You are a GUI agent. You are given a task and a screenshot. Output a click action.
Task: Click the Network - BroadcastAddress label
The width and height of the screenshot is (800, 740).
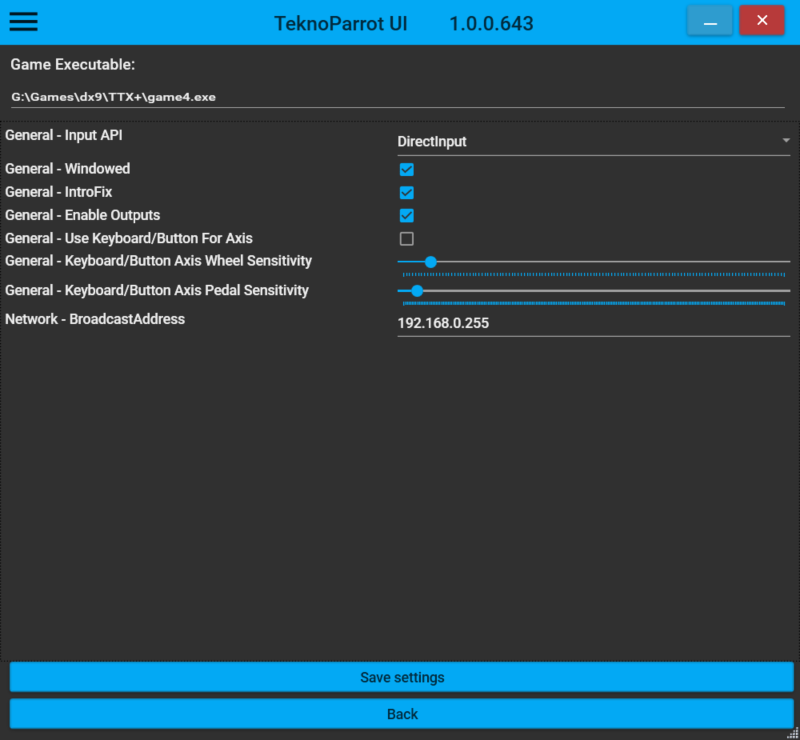tap(95, 319)
